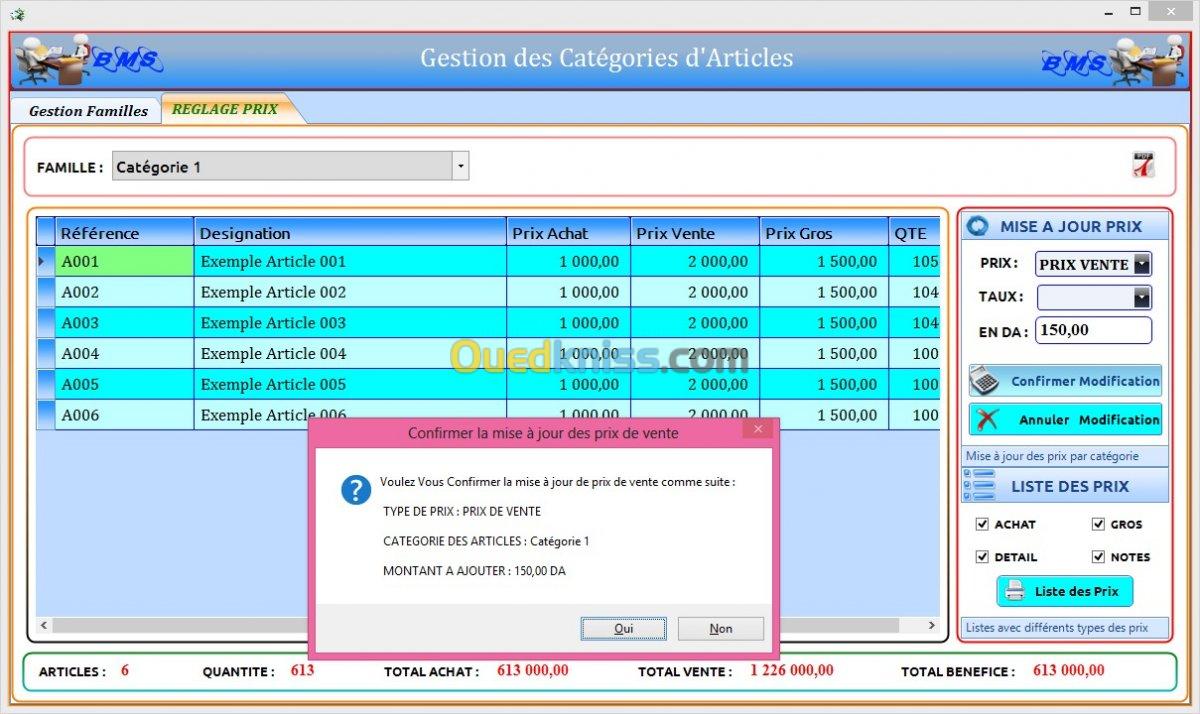The width and height of the screenshot is (1200, 714).
Task: Click the PDF export icon
Action: (x=1143, y=165)
